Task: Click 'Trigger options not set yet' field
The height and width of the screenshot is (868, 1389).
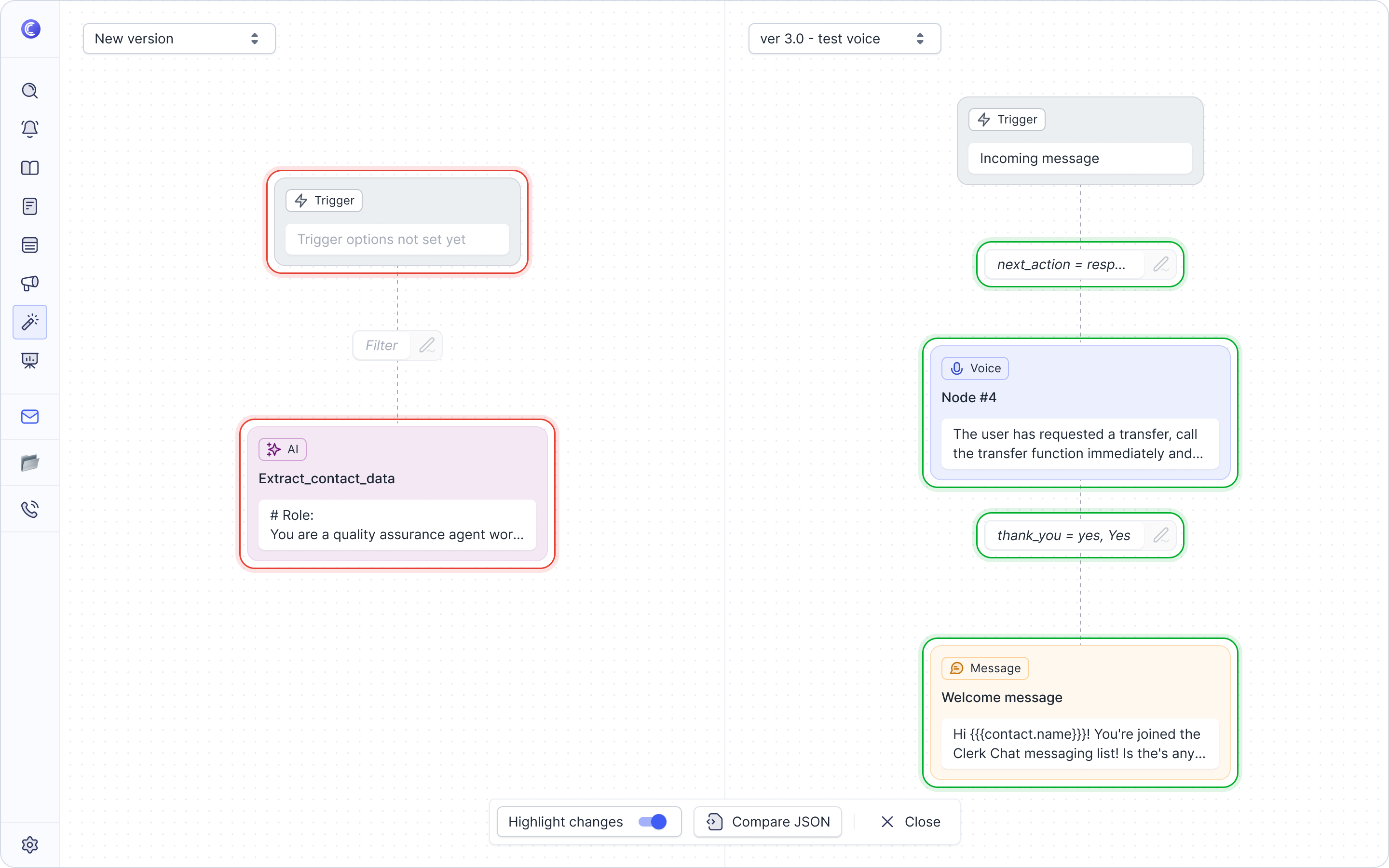Action: pos(397,239)
